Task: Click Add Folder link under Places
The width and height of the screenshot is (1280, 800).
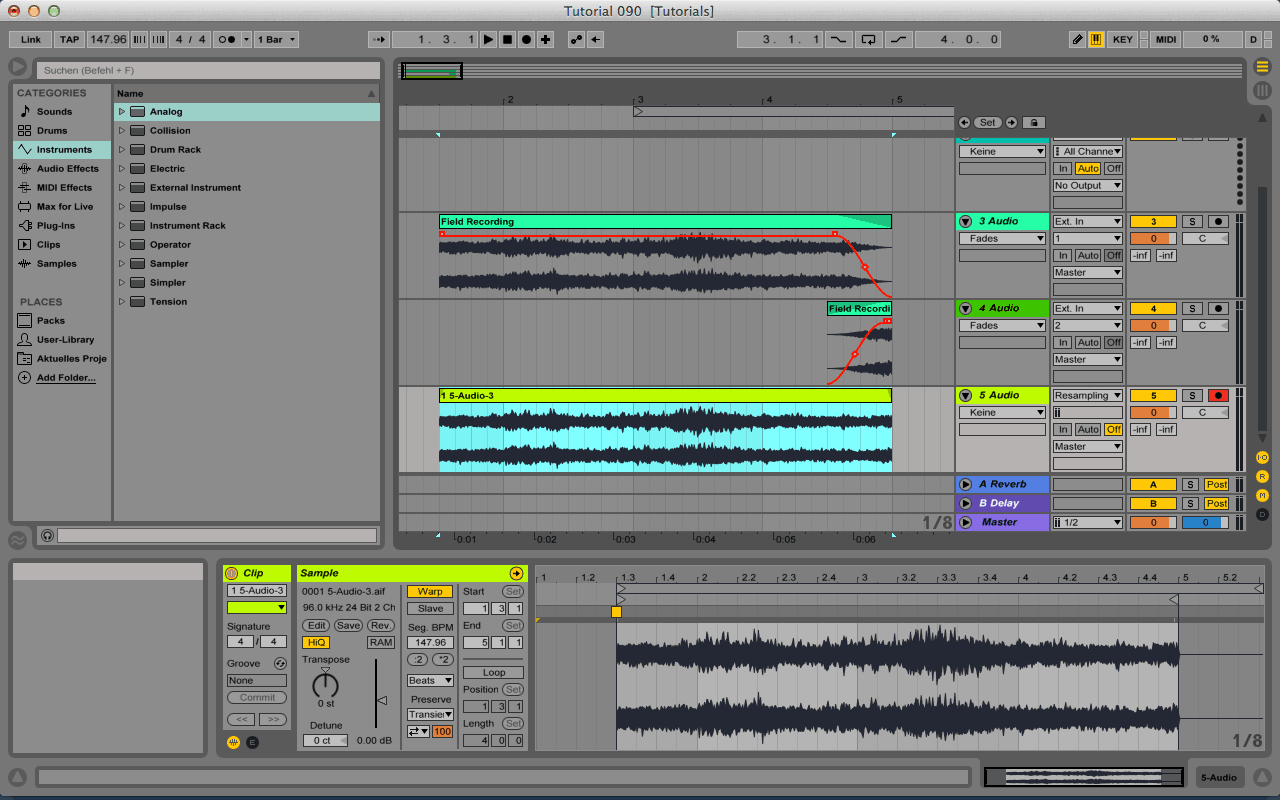Action: (x=66, y=378)
